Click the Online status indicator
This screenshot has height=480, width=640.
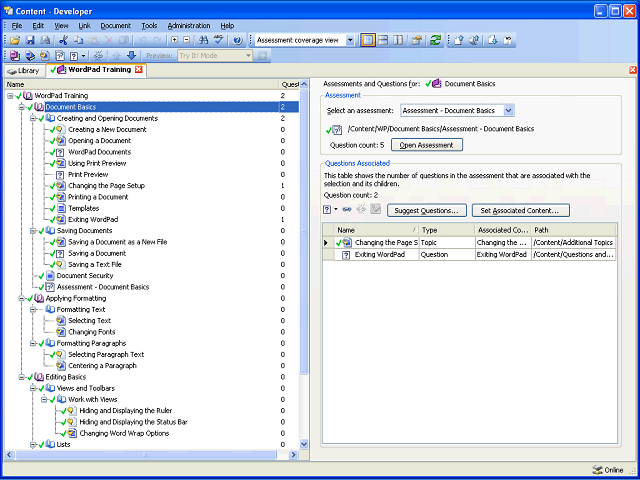(x=608, y=470)
